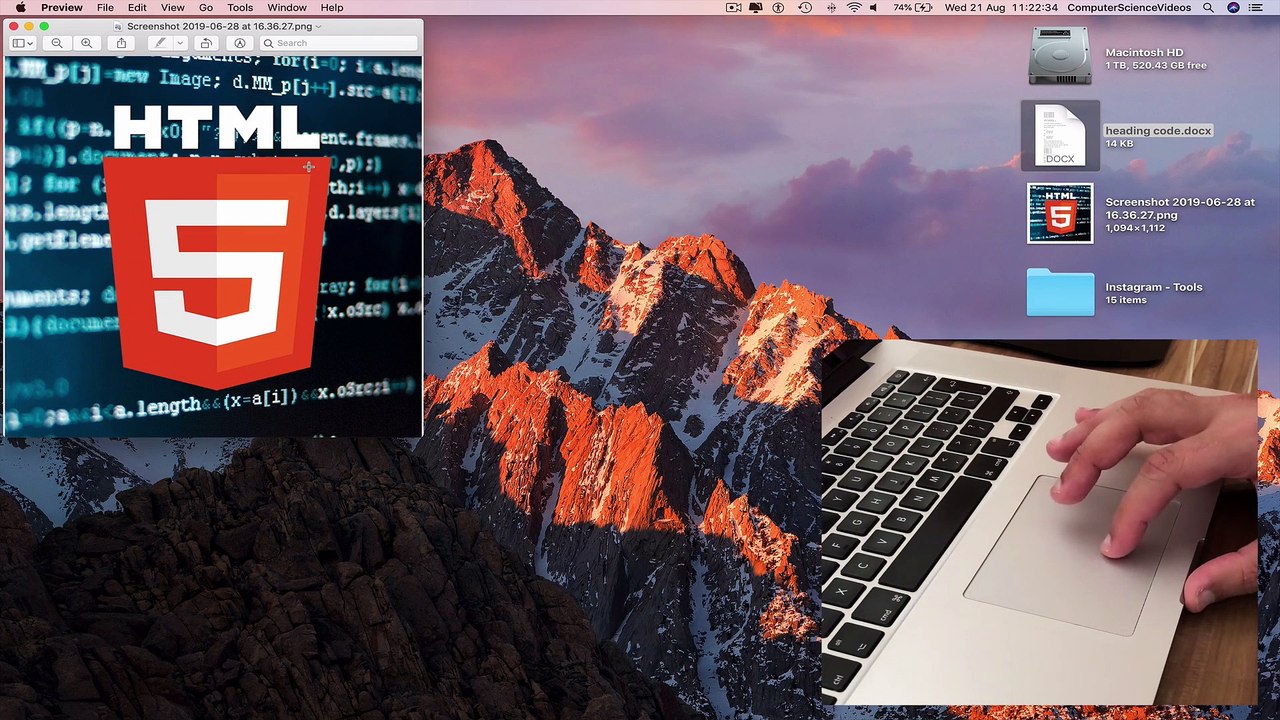Open the Preview application menu

pyautogui.click(x=62, y=8)
